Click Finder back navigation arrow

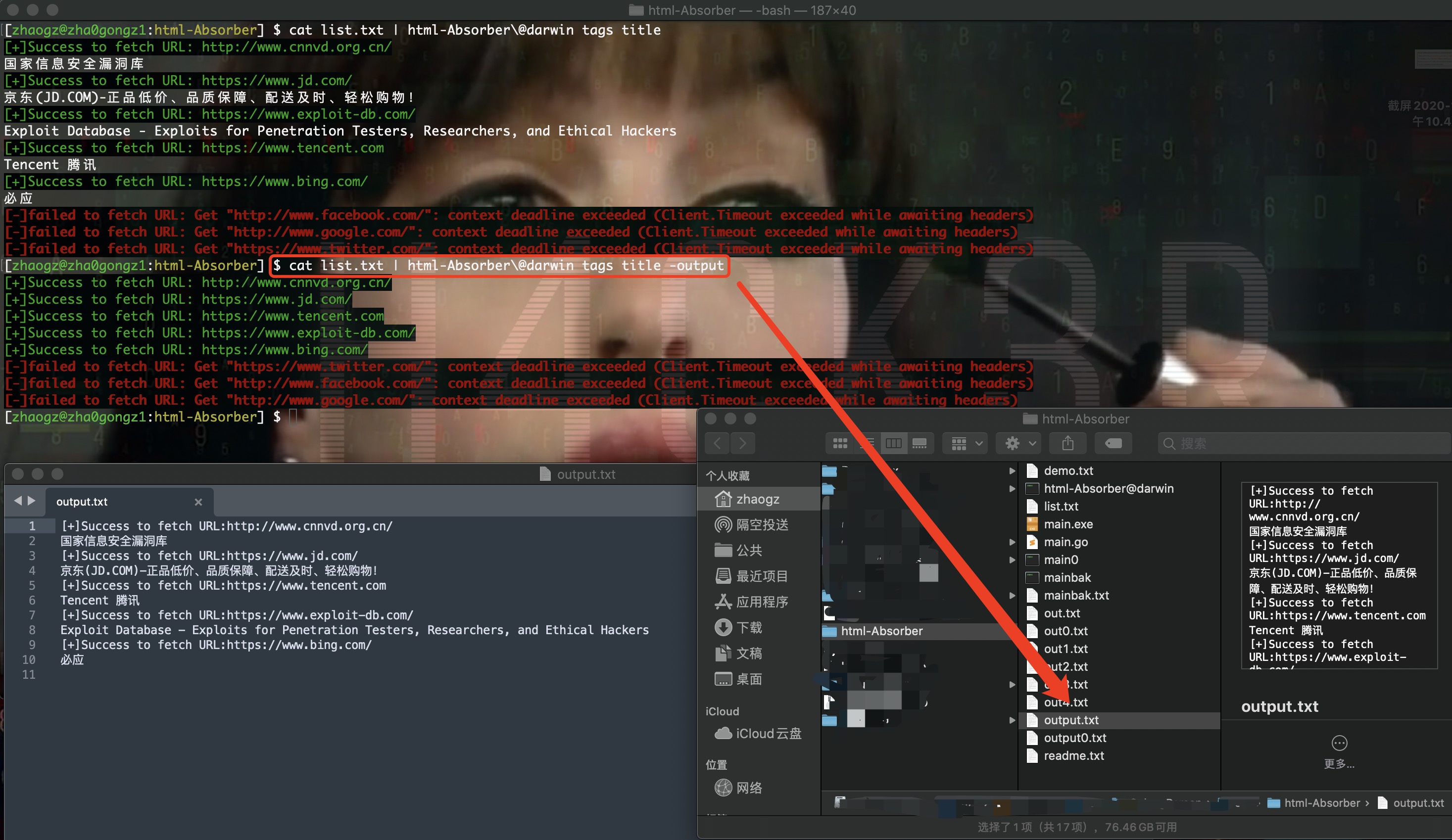click(x=718, y=443)
